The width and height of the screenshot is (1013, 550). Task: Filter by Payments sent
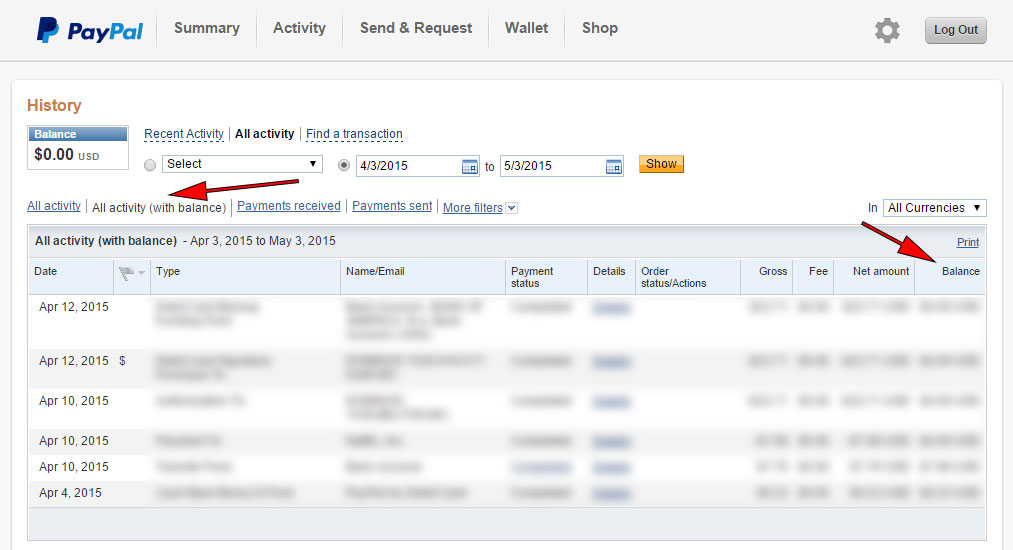392,206
